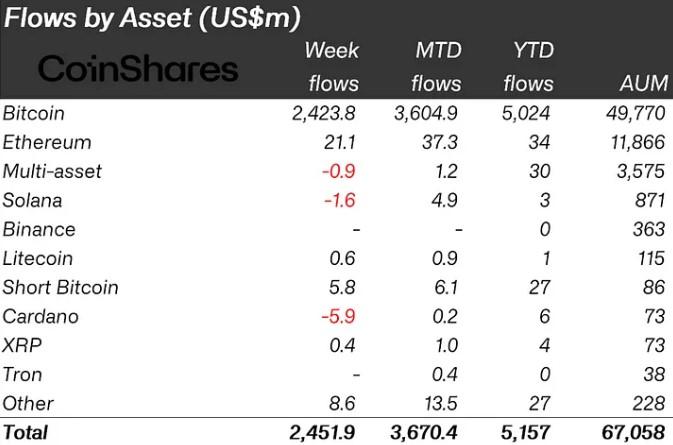The width and height of the screenshot is (673, 445).
Task: Select the MTD flows column header
Action: coord(436,67)
